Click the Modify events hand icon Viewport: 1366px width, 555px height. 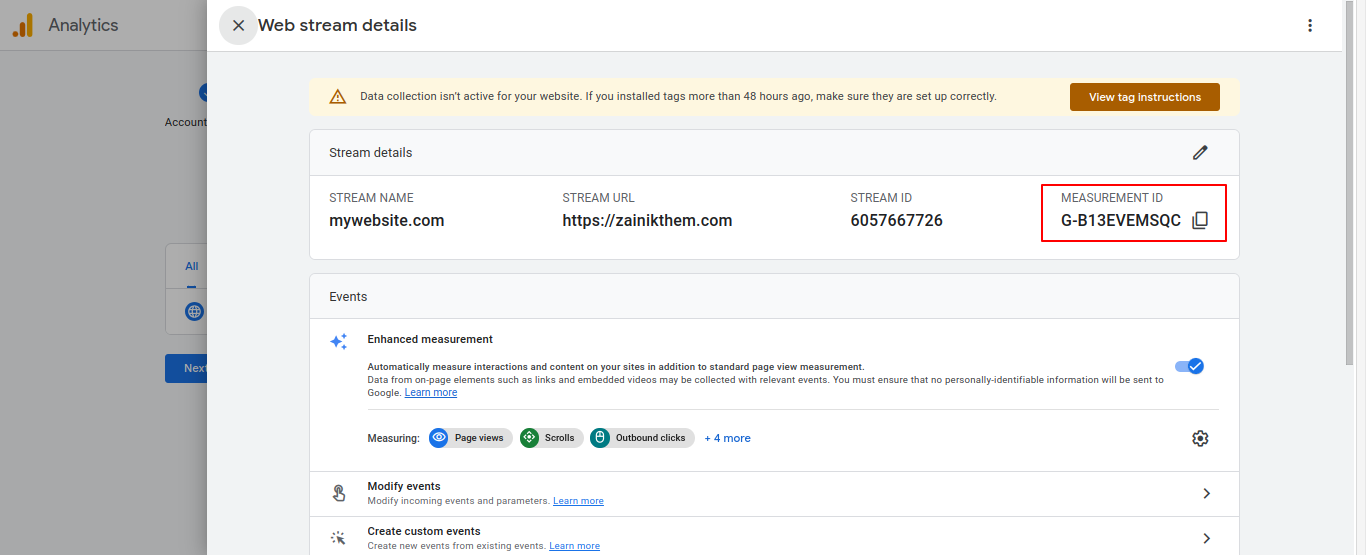click(x=339, y=493)
